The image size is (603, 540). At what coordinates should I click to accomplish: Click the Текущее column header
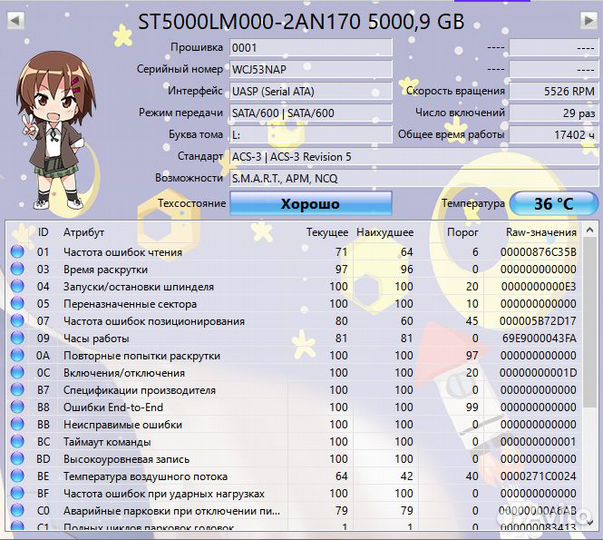coord(327,233)
